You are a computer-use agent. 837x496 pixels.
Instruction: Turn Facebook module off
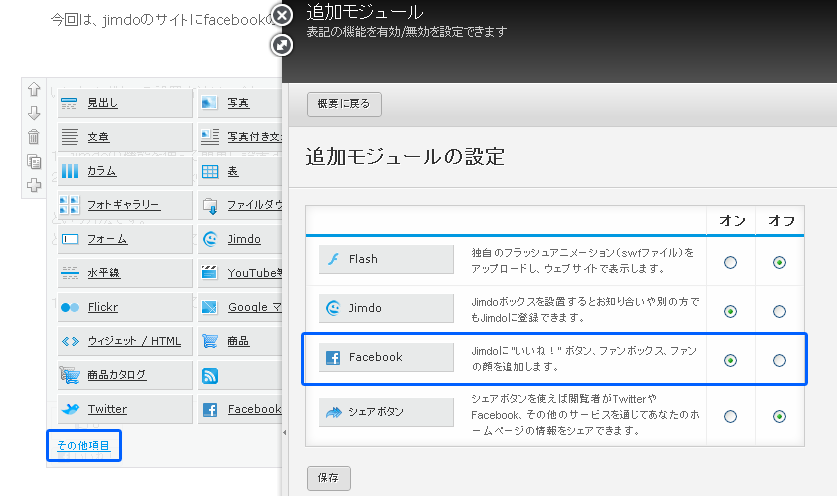779,360
